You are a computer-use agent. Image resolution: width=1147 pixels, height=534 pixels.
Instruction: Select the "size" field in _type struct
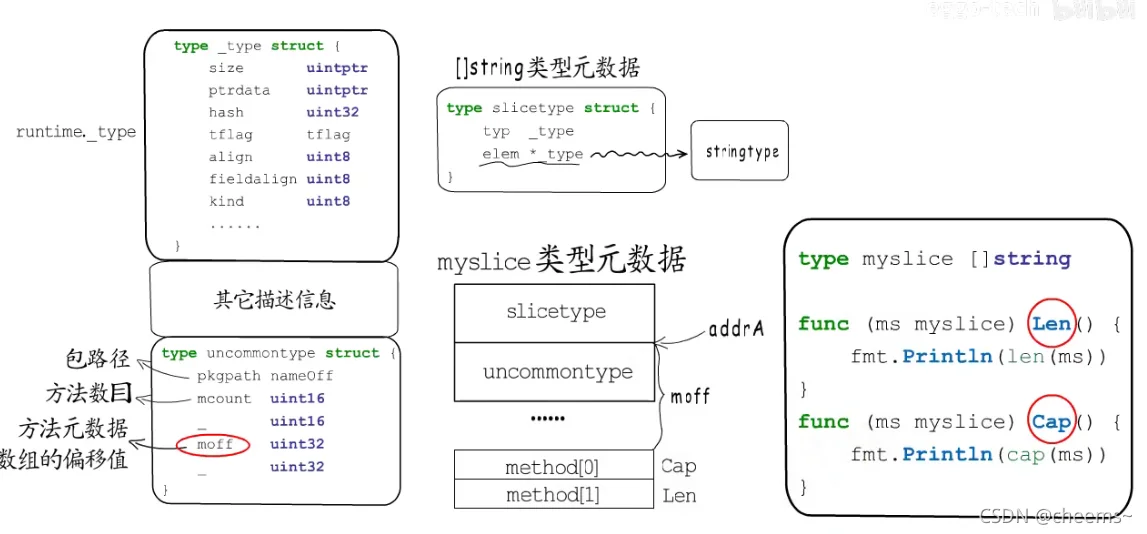click(226, 68)
